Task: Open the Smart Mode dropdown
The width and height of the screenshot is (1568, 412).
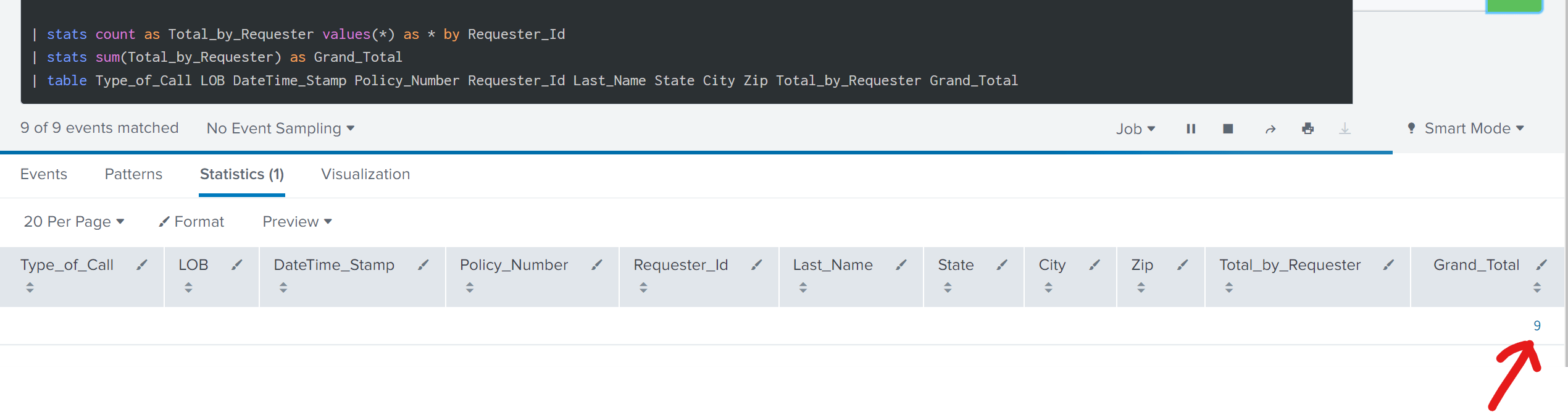Action: tap(1466, 128)
